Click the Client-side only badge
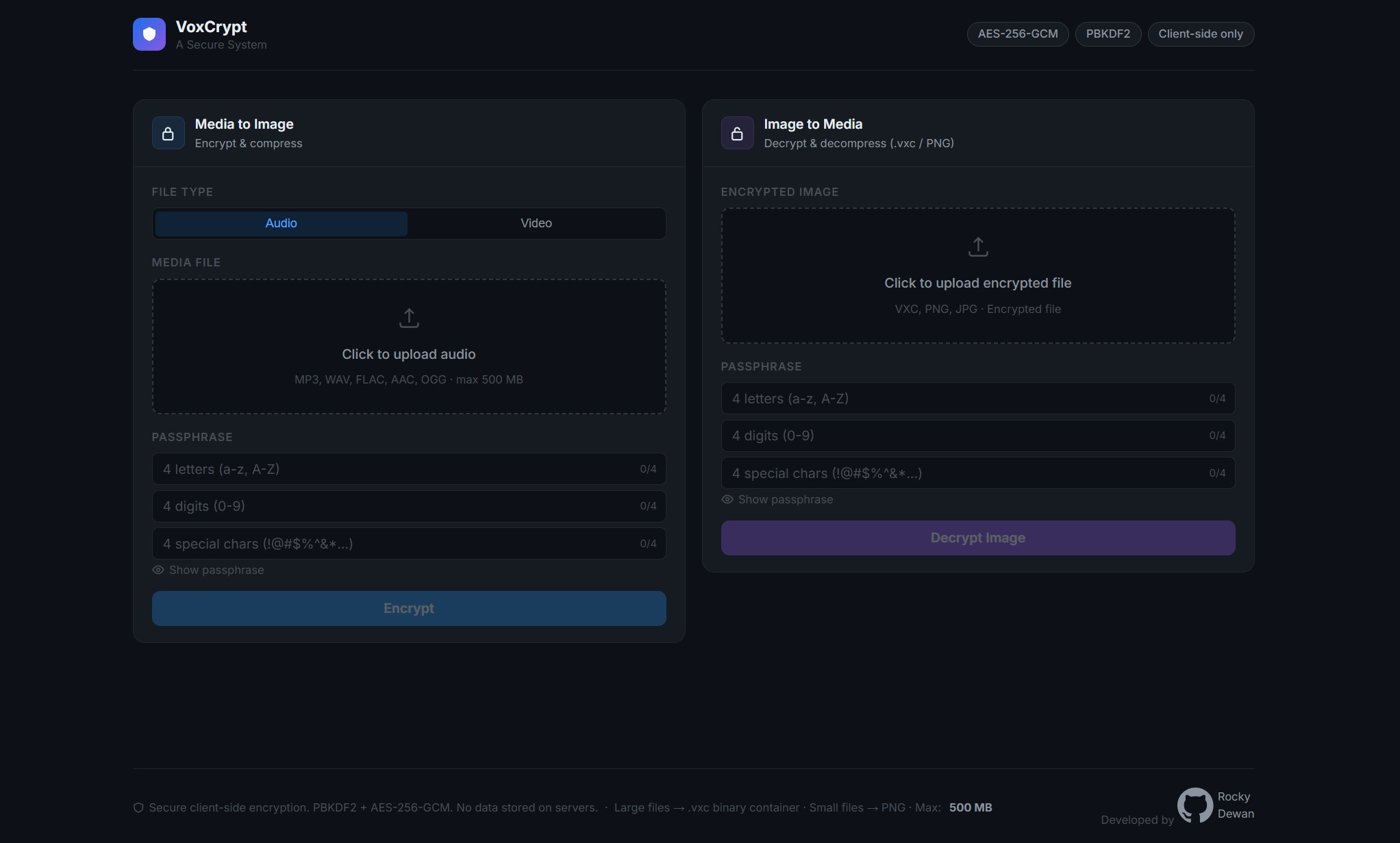 (1200, 34)
